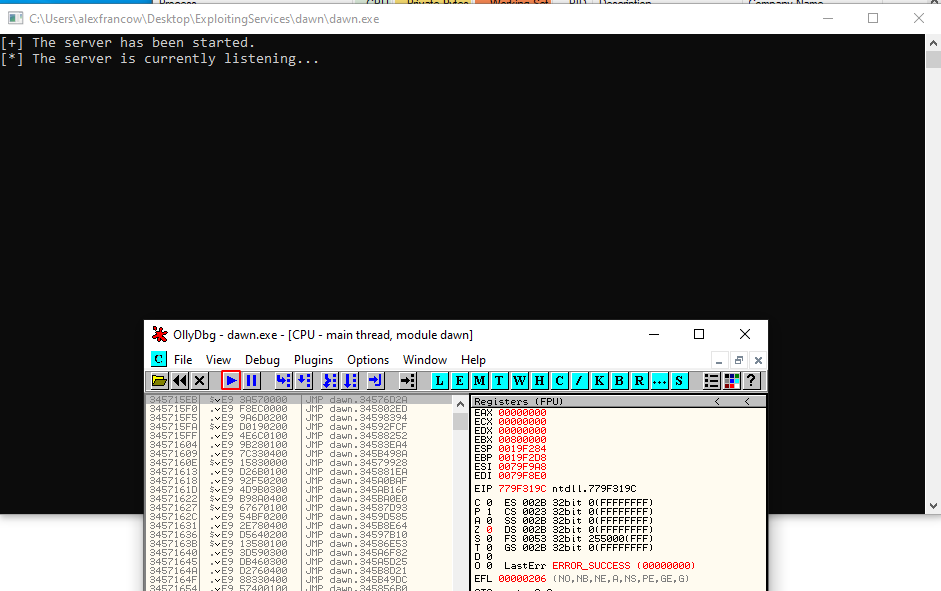941x591 pixels.
Task: Click the console window scrollbar thumb
Action: click(x=933, y=59)
